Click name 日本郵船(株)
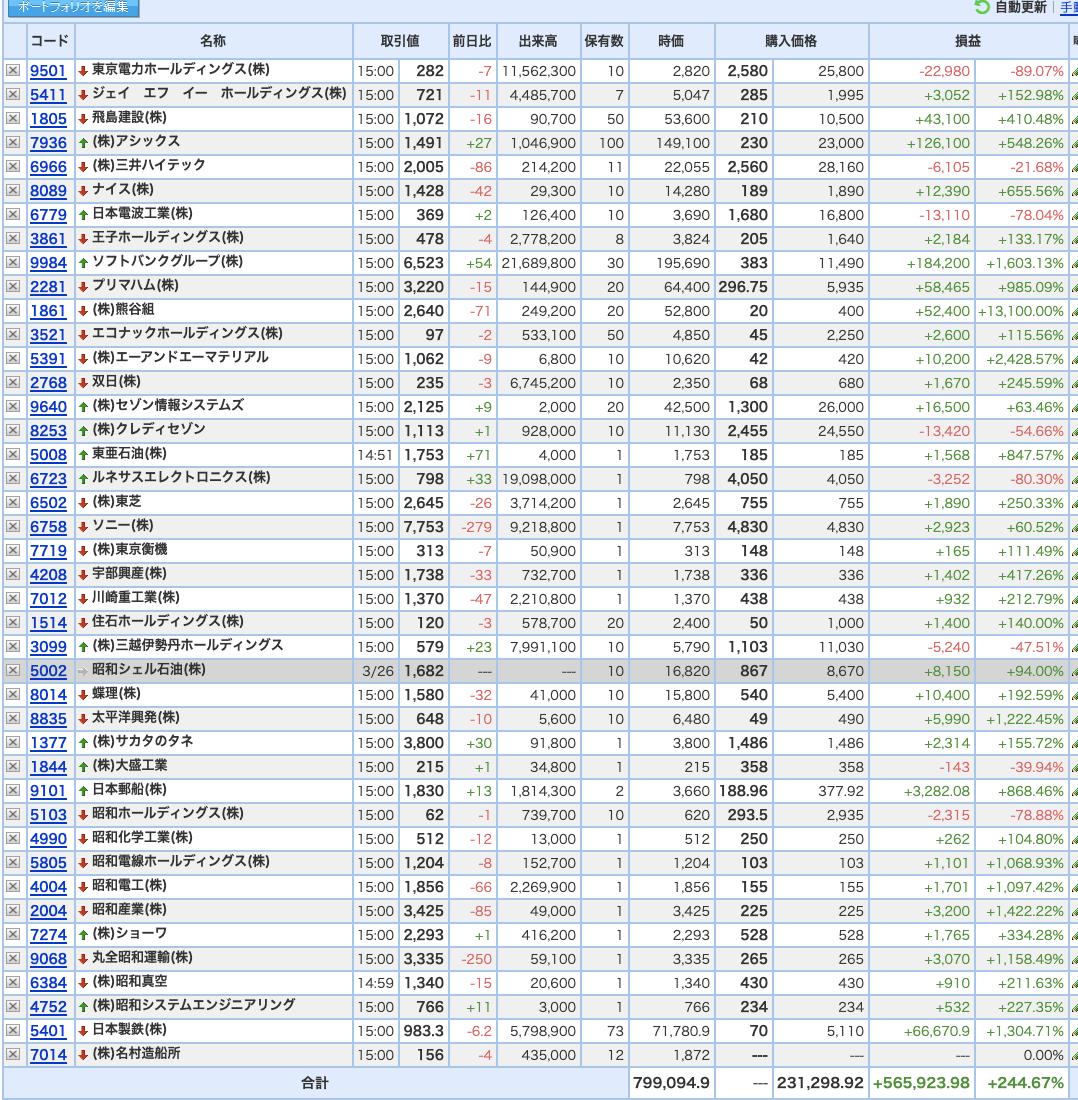Screen dimensions: 1078x1100 (x=129, y=789)
